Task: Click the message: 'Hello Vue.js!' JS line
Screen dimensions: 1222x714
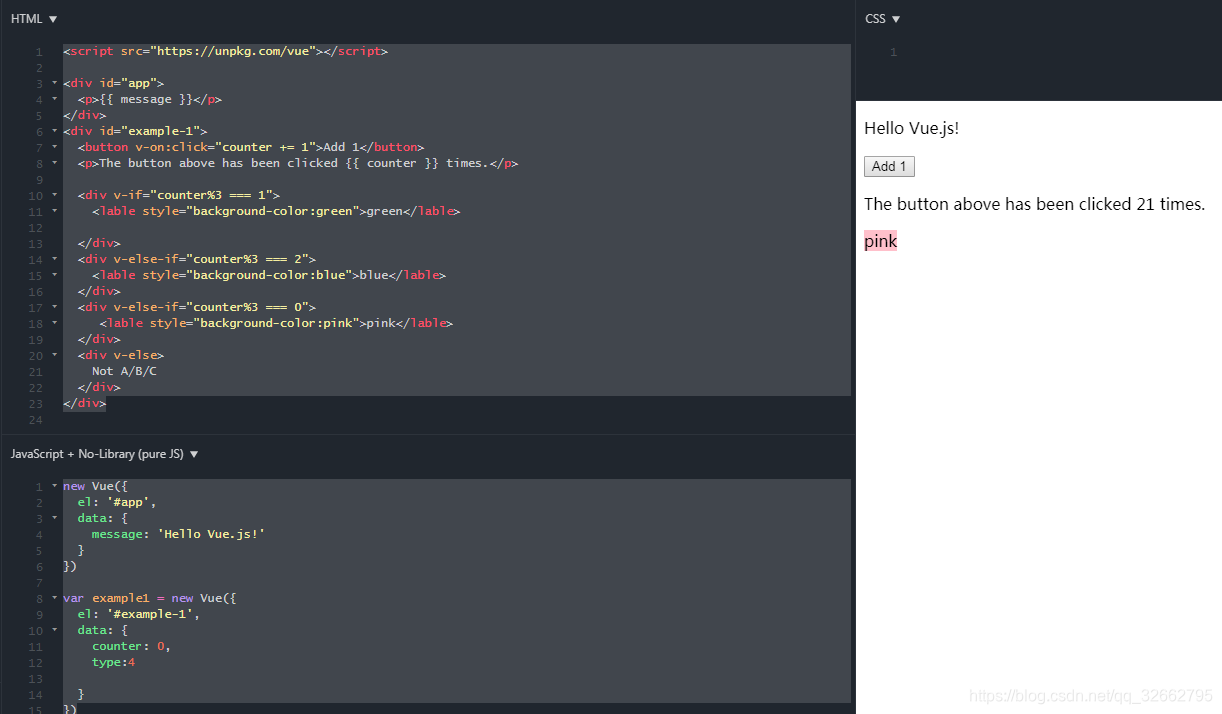Action: point(178,534)
